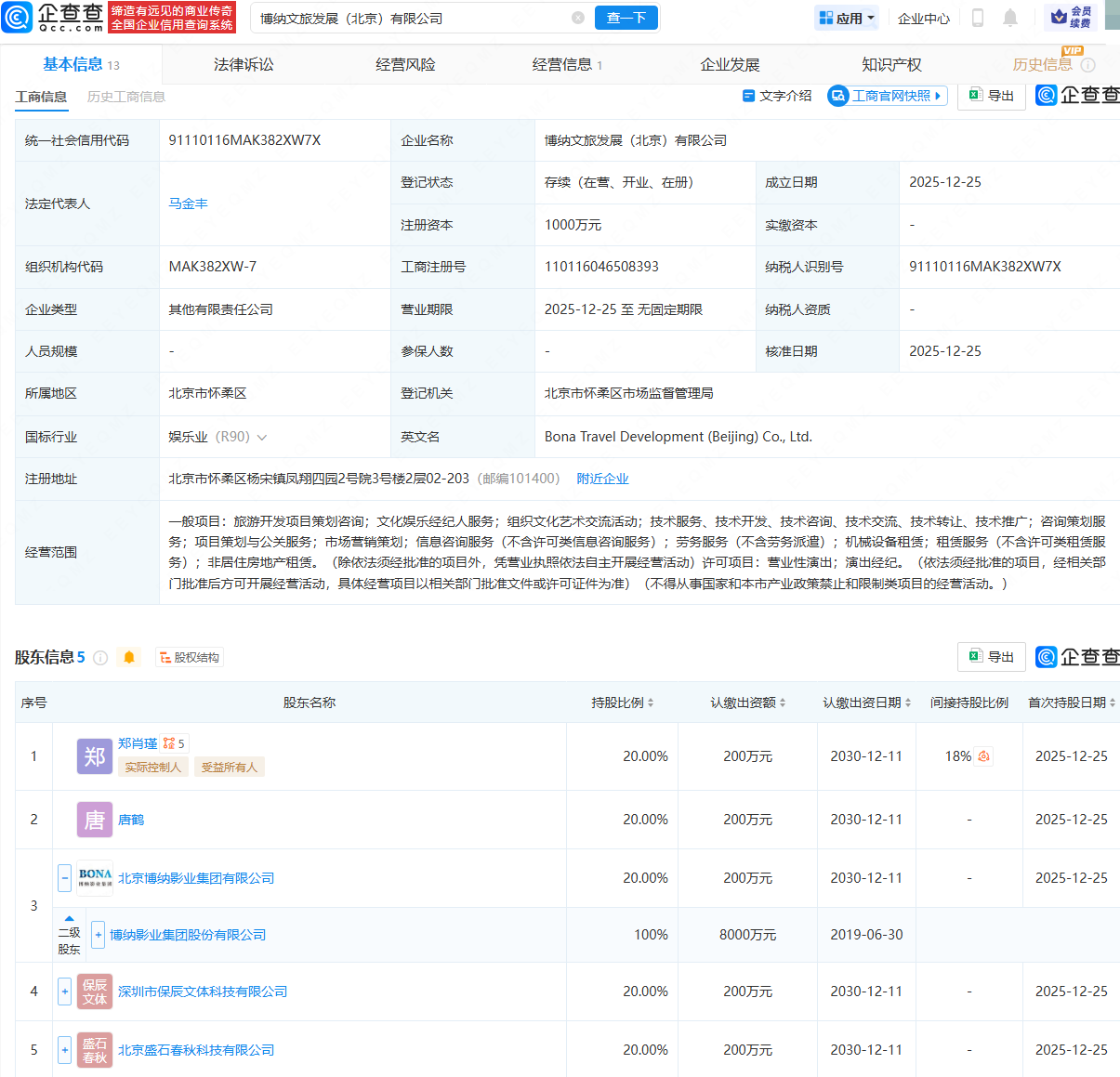Sort by 首次持股日期 column

pyautogui.click(x=1071, y=703)
